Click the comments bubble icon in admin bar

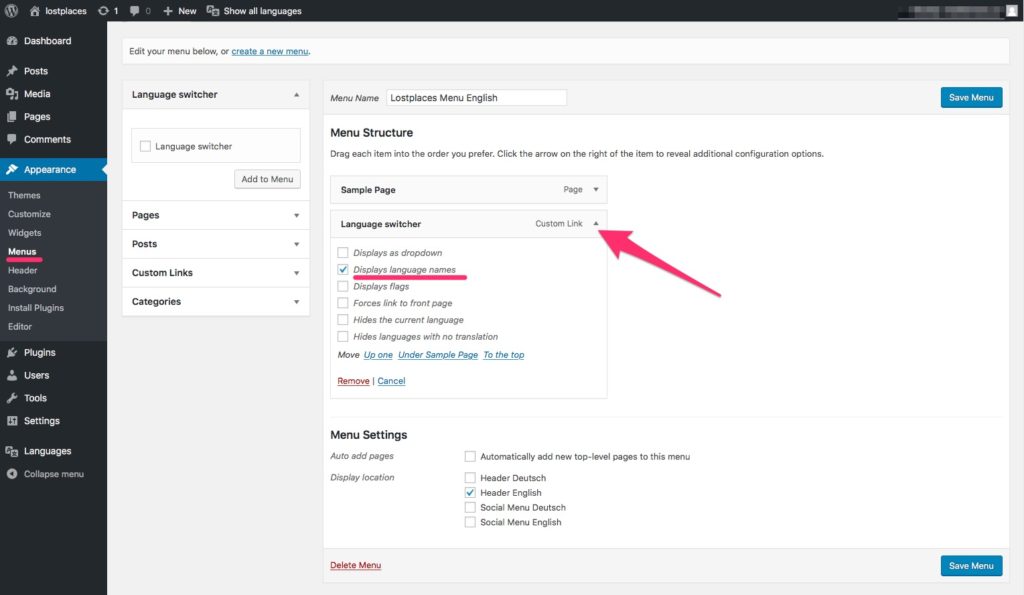coord(135,10)
